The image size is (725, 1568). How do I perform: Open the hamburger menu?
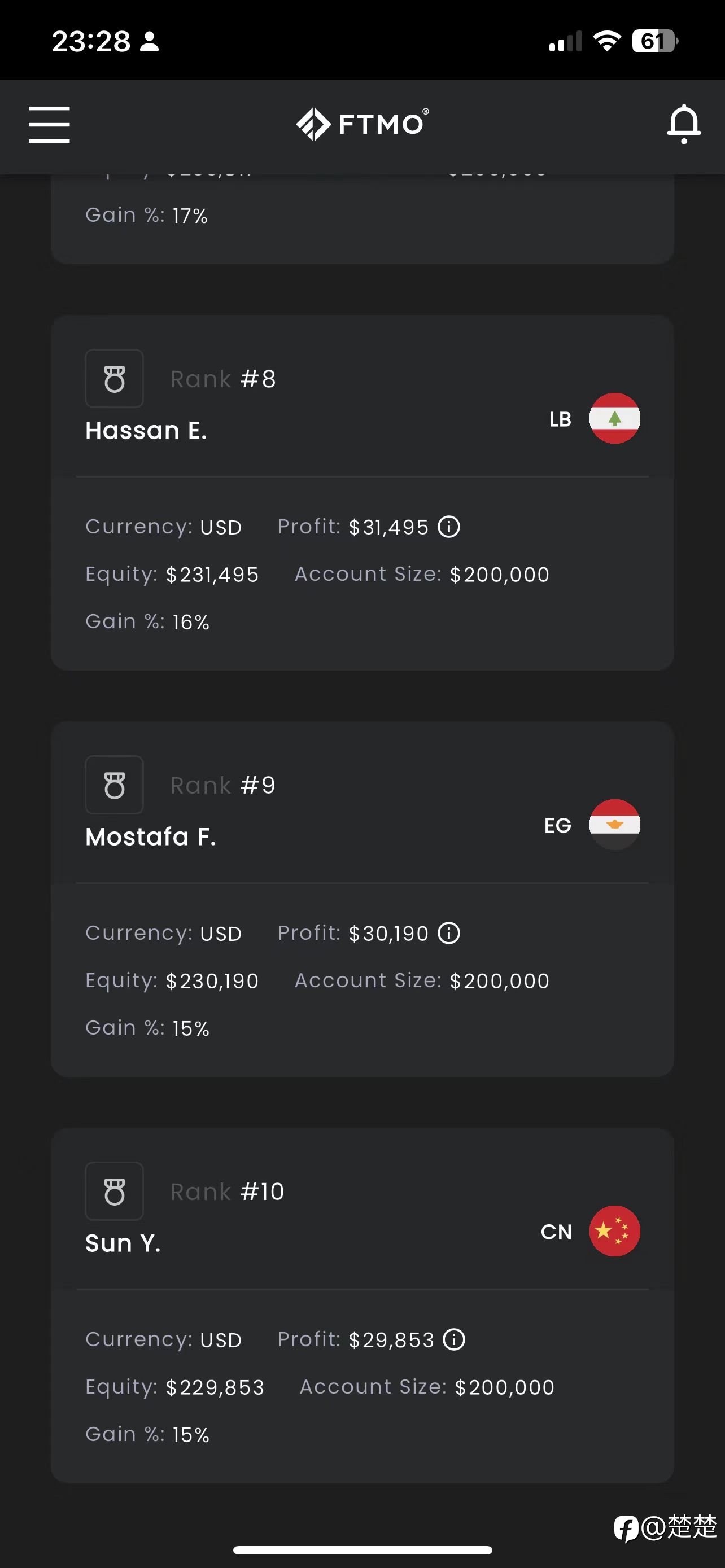[x=49, y=124]
